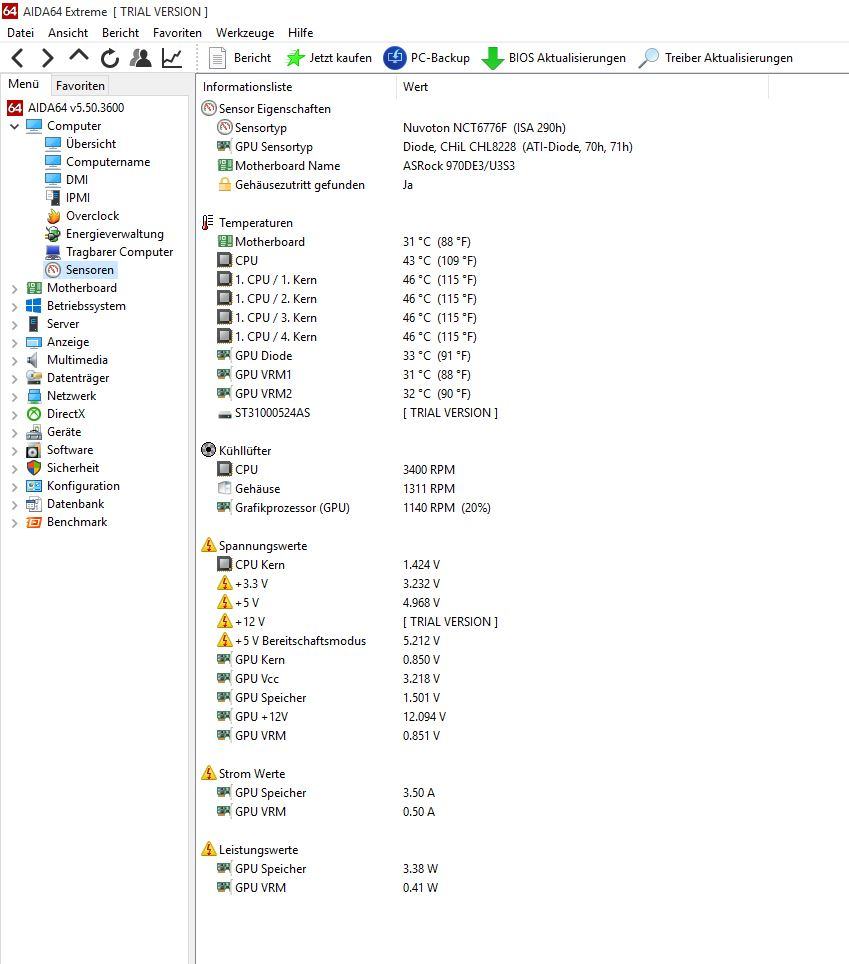Expand the Anzeige tree node

pyautogui.click(x=14, y=342)
